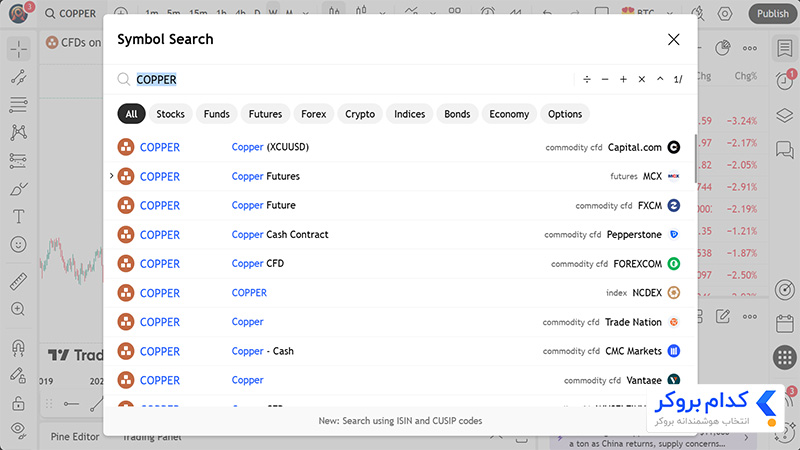Screen dimensions: 800x450
Task: Choose Copper - Cash from CMC Markets
Action: click(x=399, y=351)
